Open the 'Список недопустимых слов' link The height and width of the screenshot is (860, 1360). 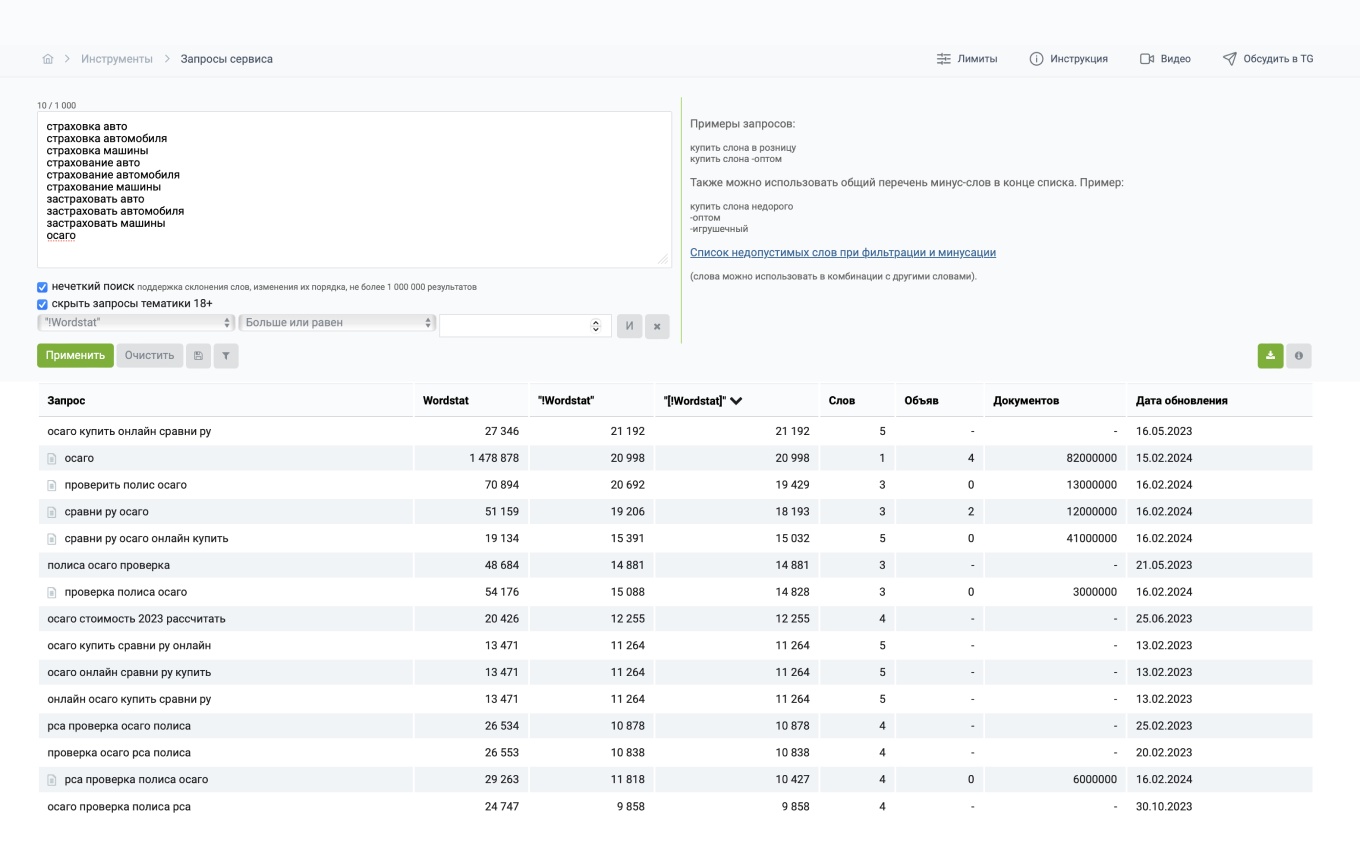(842, 253)
